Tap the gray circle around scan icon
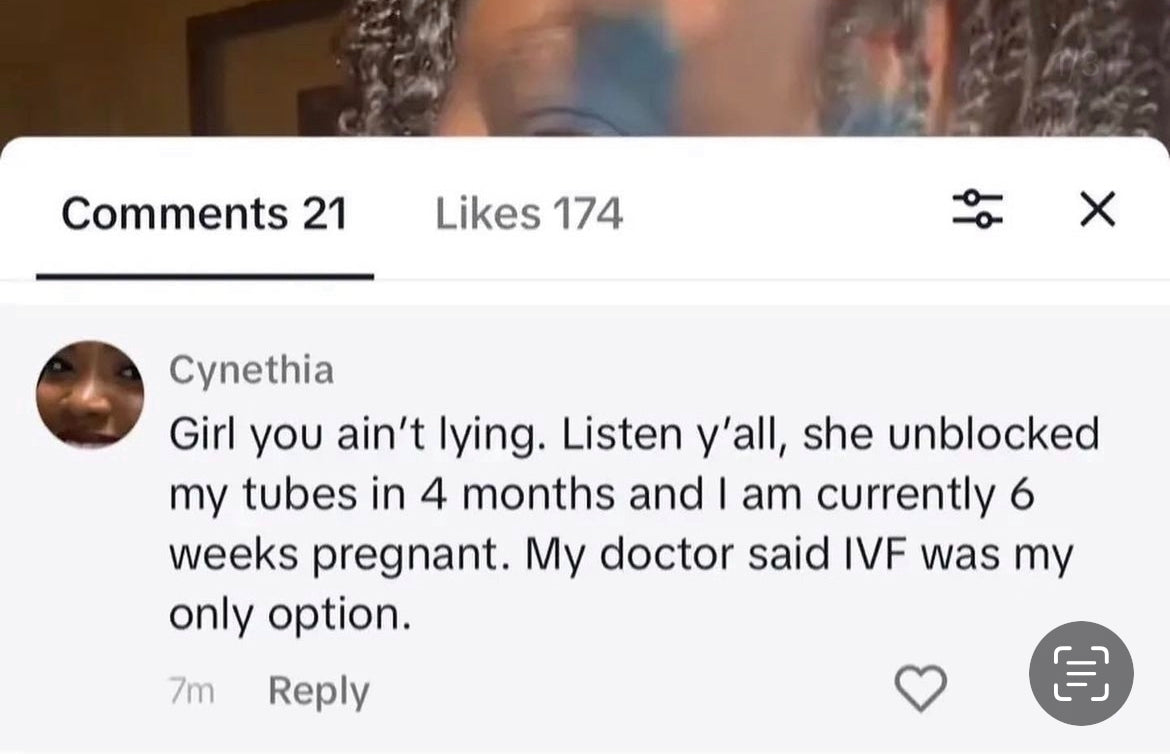This screenshot has width=1170, height=754. click(x=1081, y=673)
